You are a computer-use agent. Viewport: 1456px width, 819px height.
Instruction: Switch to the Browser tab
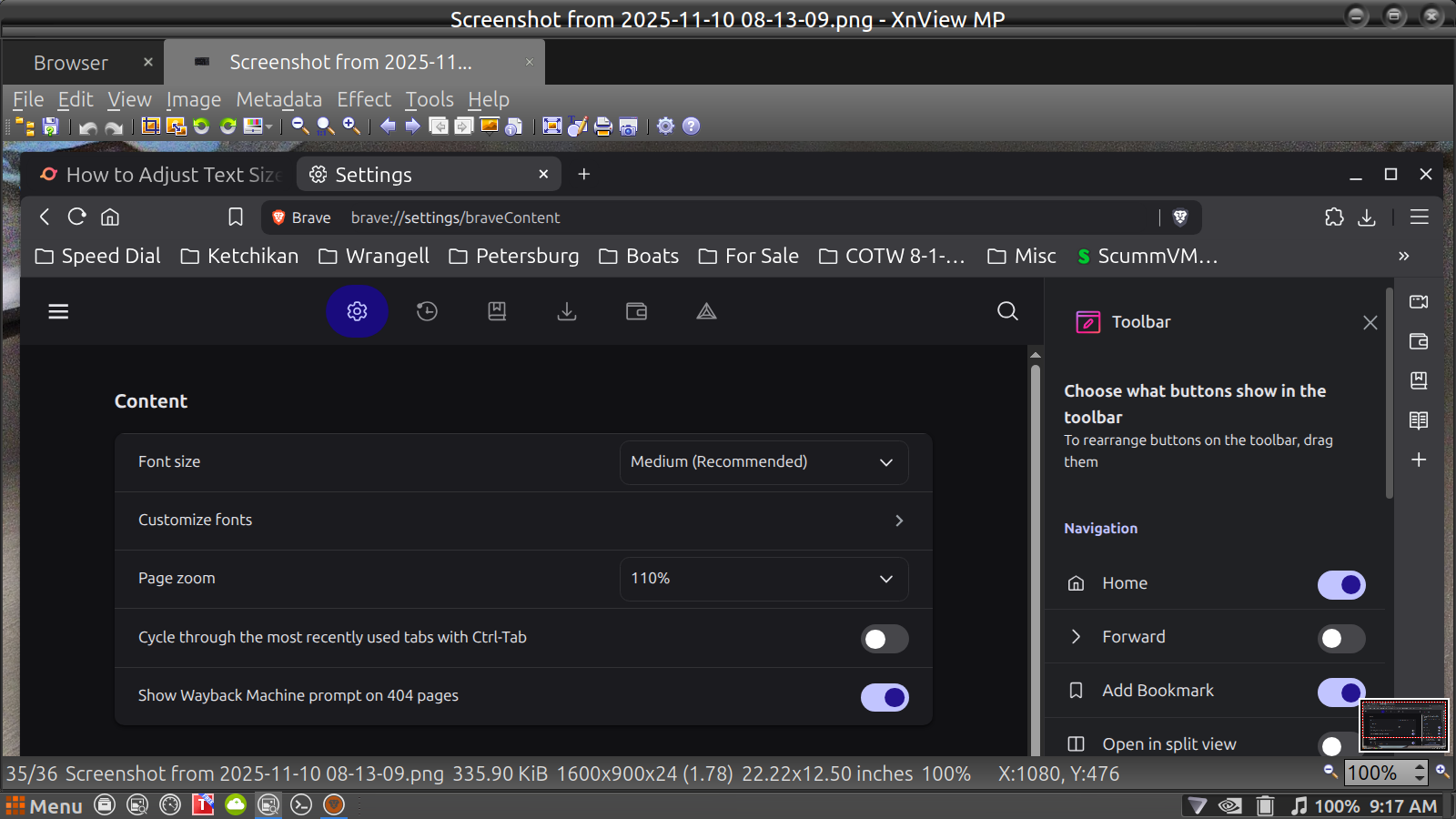71,63
